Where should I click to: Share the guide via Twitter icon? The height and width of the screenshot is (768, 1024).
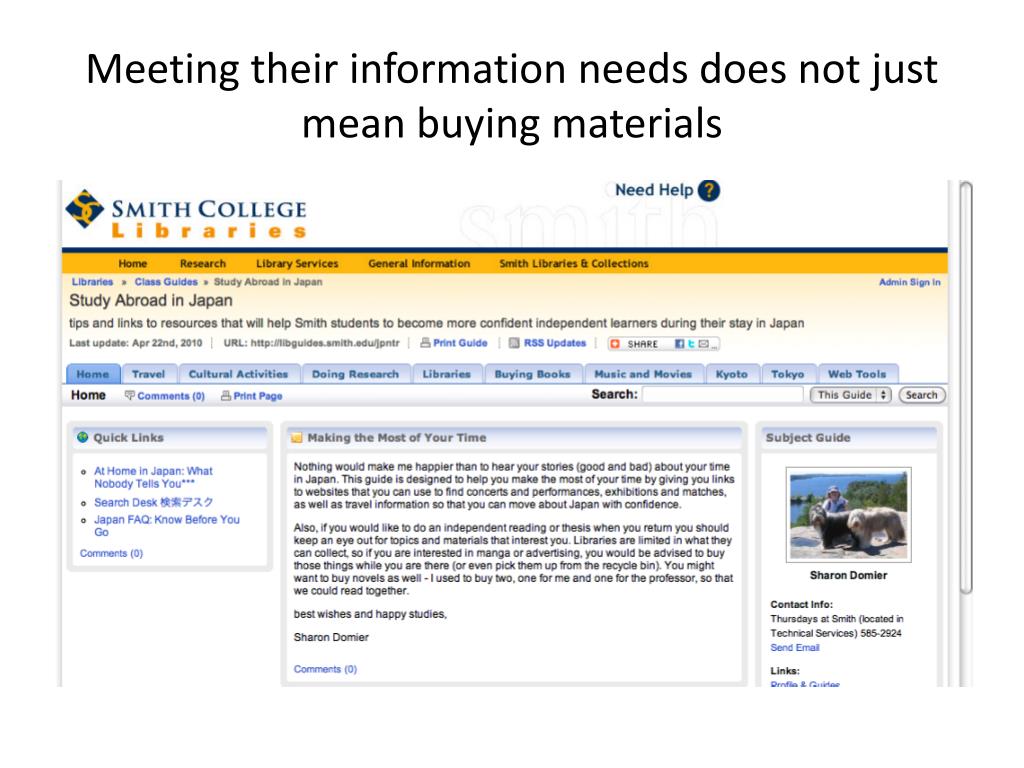(x=691, y=344)
